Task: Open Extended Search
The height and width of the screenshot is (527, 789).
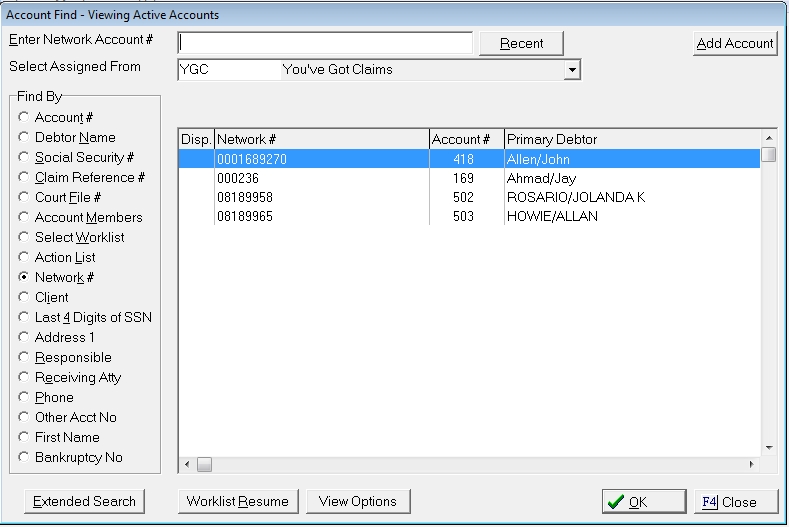Action: click(84, 501)
